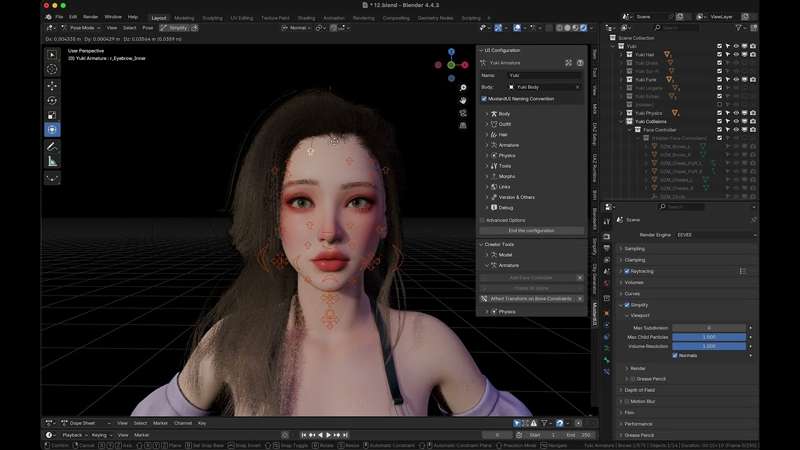The width and height of the screenshot is (800, 450).
Task: Select the Scale tool in viewport toolbar
Action: point(52,115)
